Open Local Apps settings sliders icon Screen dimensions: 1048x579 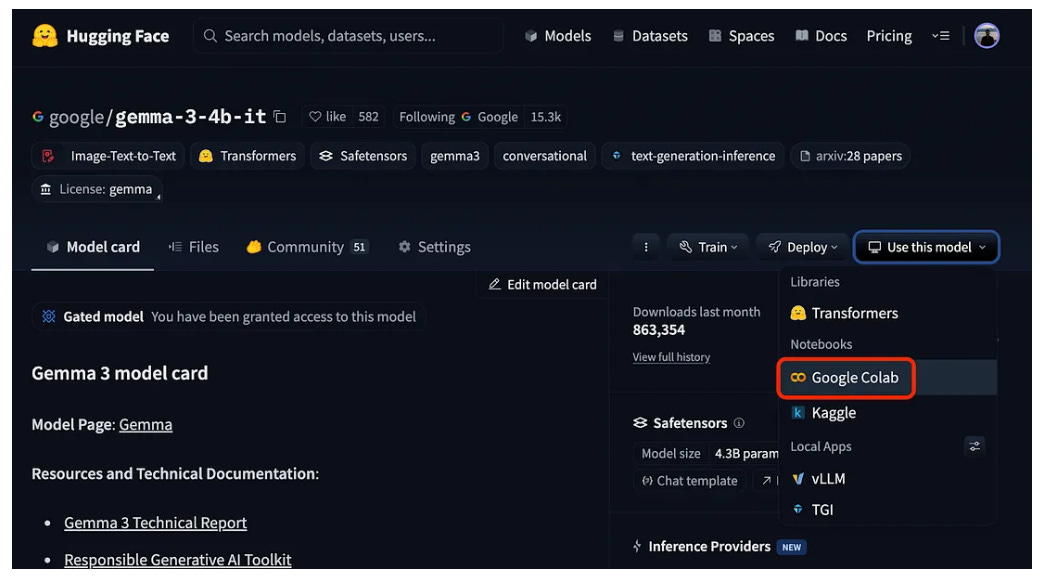pos(974,446)
